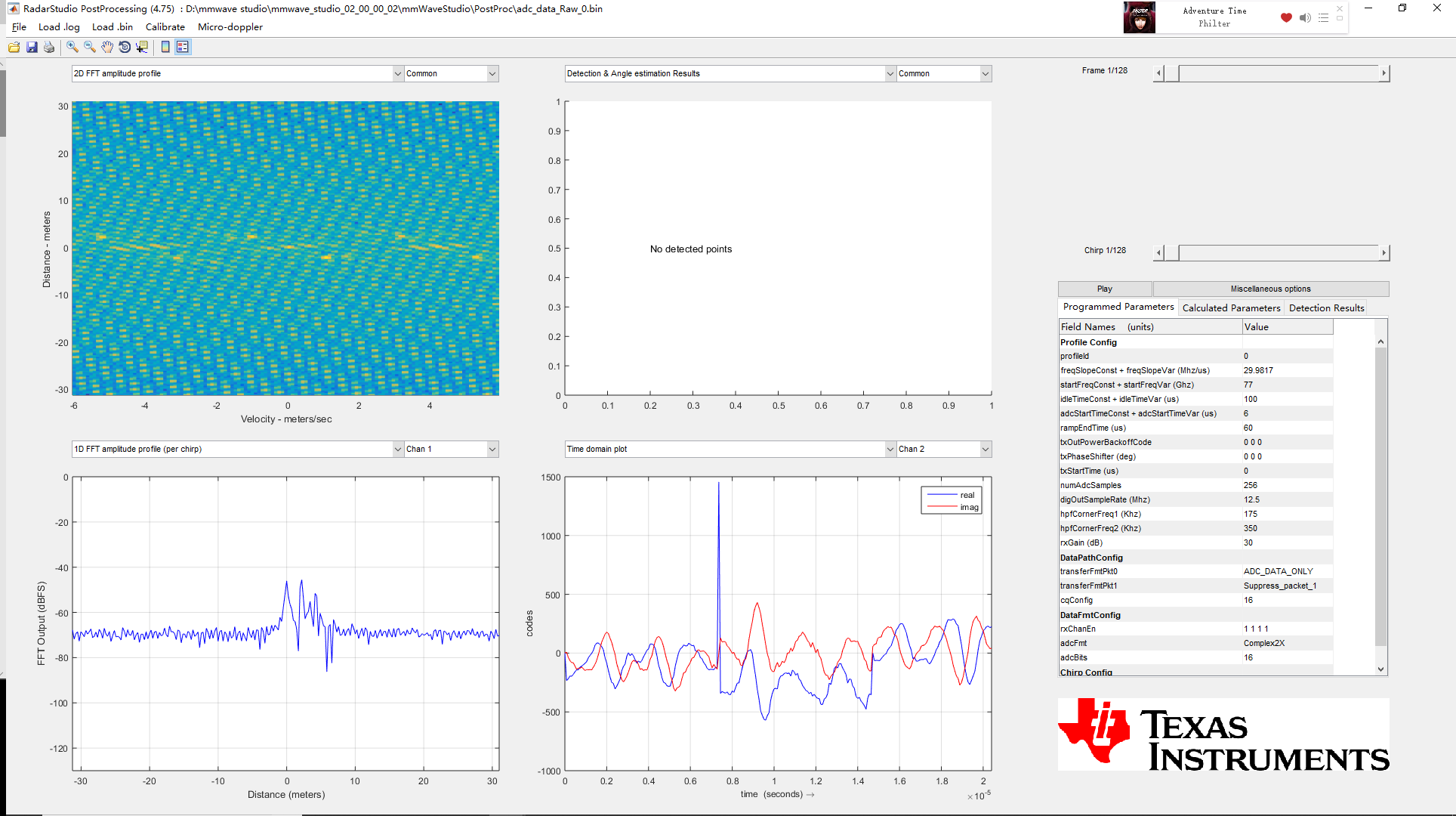
Task: Select the Rotate 3D tool
Action: pyautogui.click(x=125, y=47)
